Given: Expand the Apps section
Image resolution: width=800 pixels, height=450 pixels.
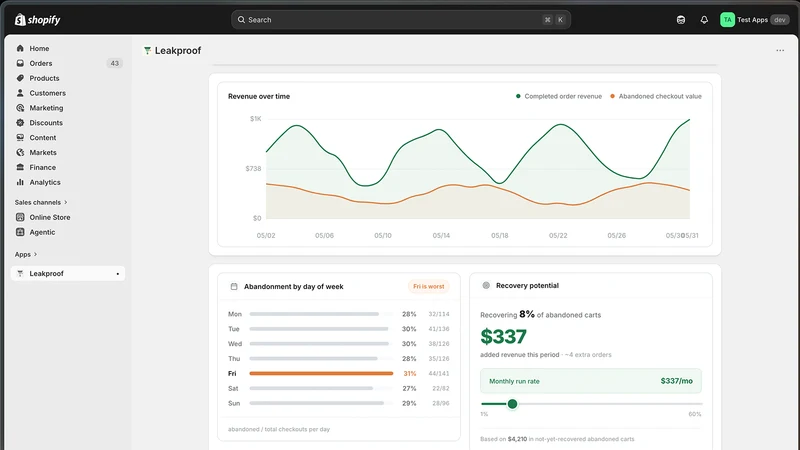Looking at the screenshot, I should coord(26,254).
